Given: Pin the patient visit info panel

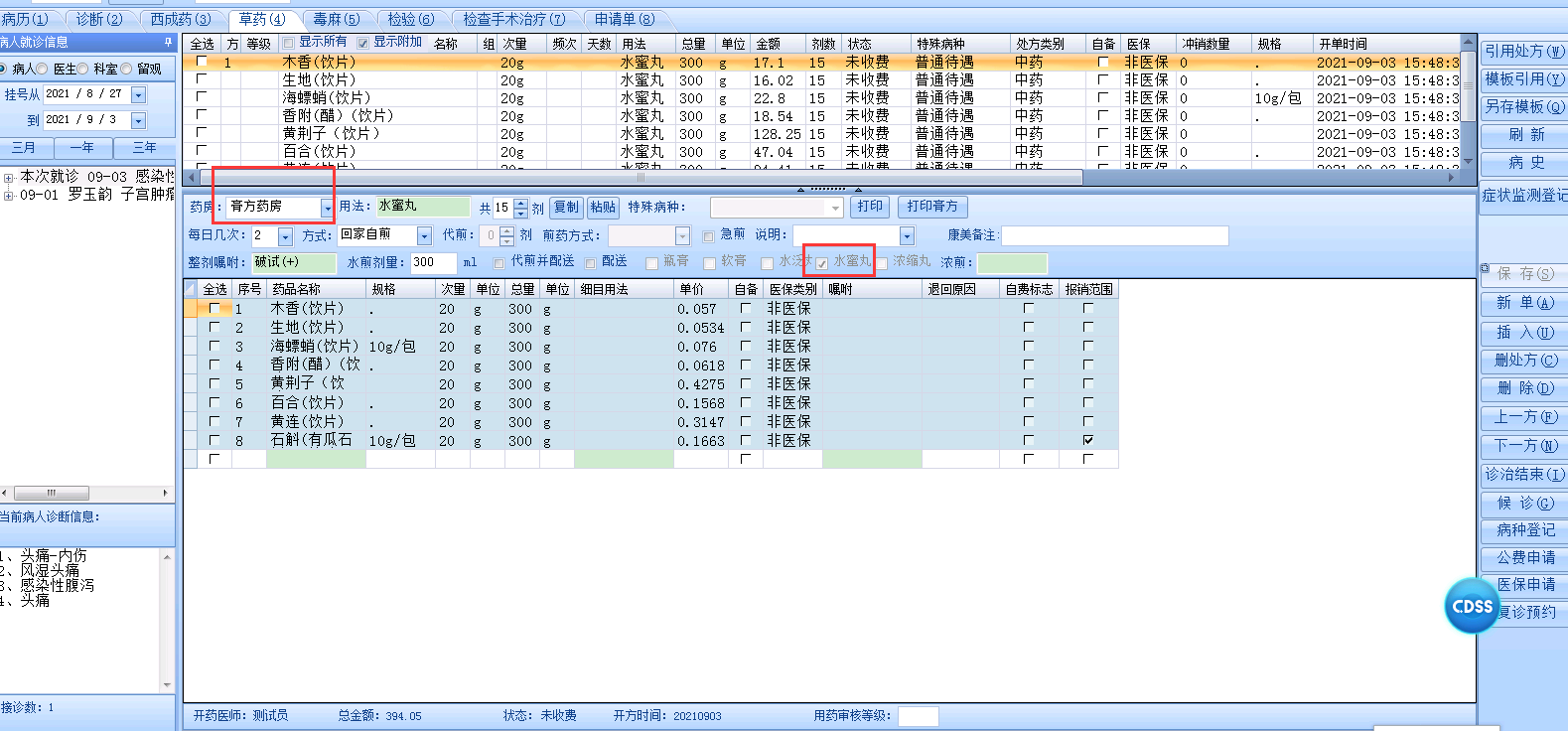Looking at the screenshot, I should (x=168, y=43).
